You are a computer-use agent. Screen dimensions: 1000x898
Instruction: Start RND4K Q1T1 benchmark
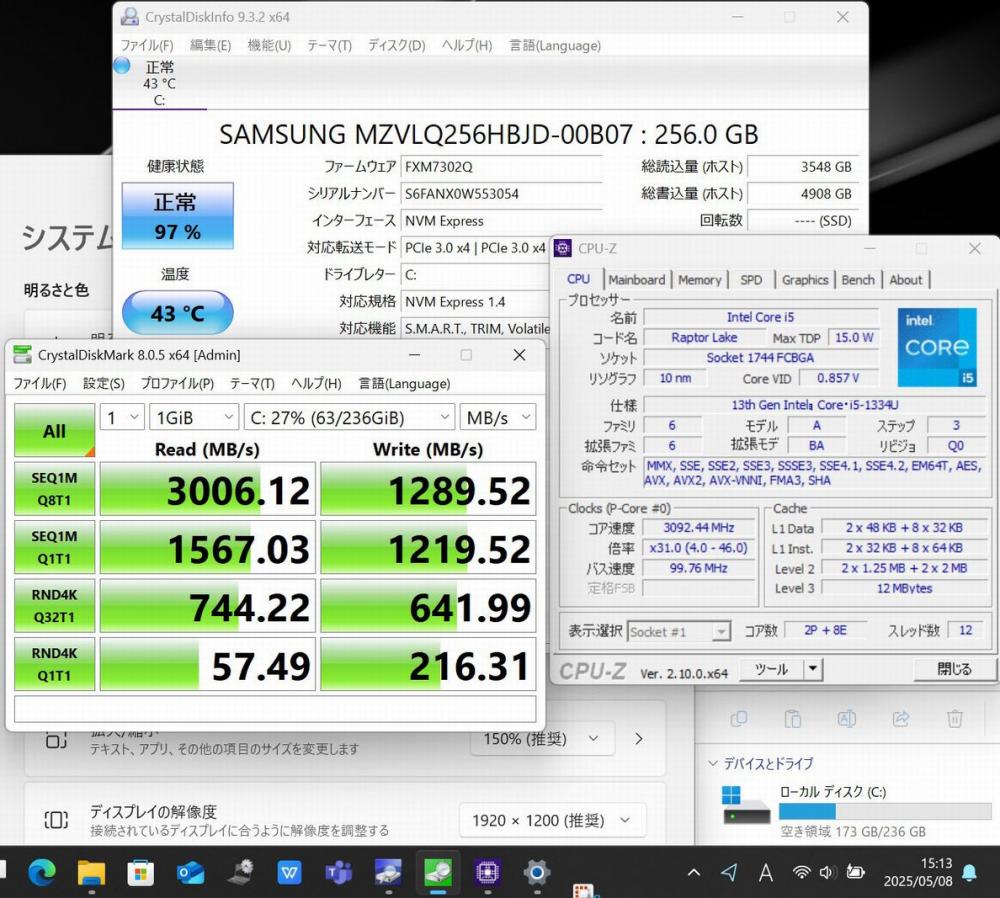pyautogui.click(x=54, y=664)
